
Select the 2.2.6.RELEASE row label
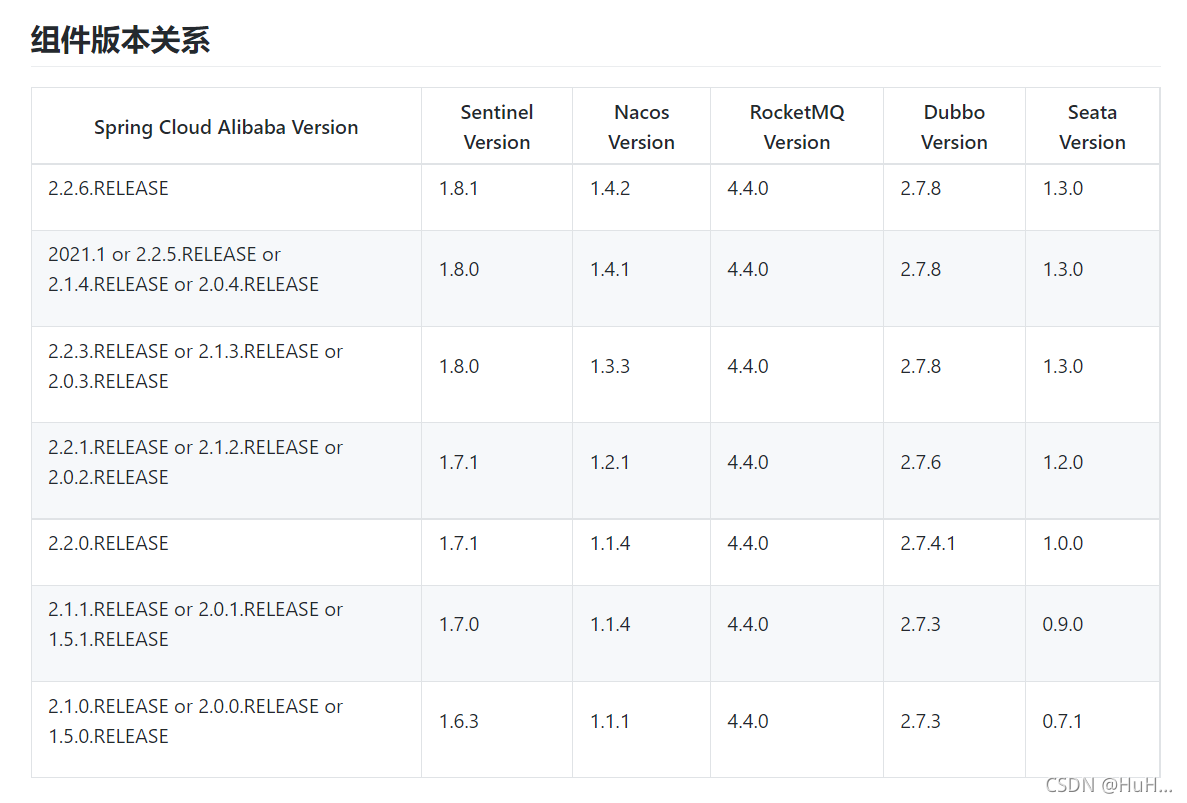point(108,188)
